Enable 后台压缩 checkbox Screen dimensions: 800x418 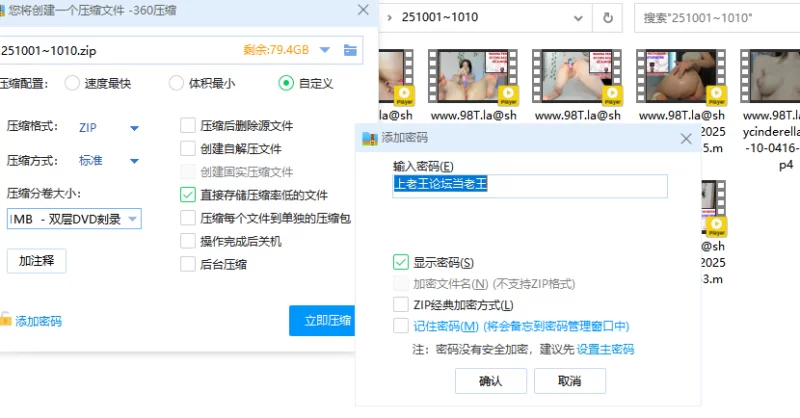[x=188, y=264]
